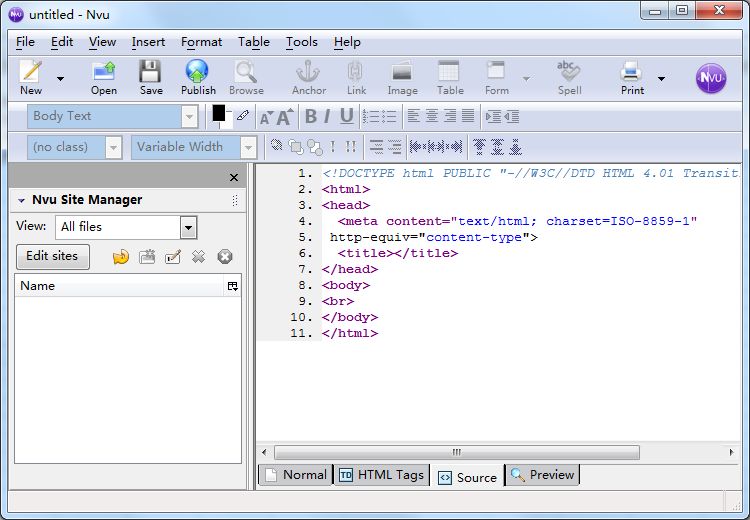
Task: Click the Form toolbar icon
Action: (x=496, y=77)
